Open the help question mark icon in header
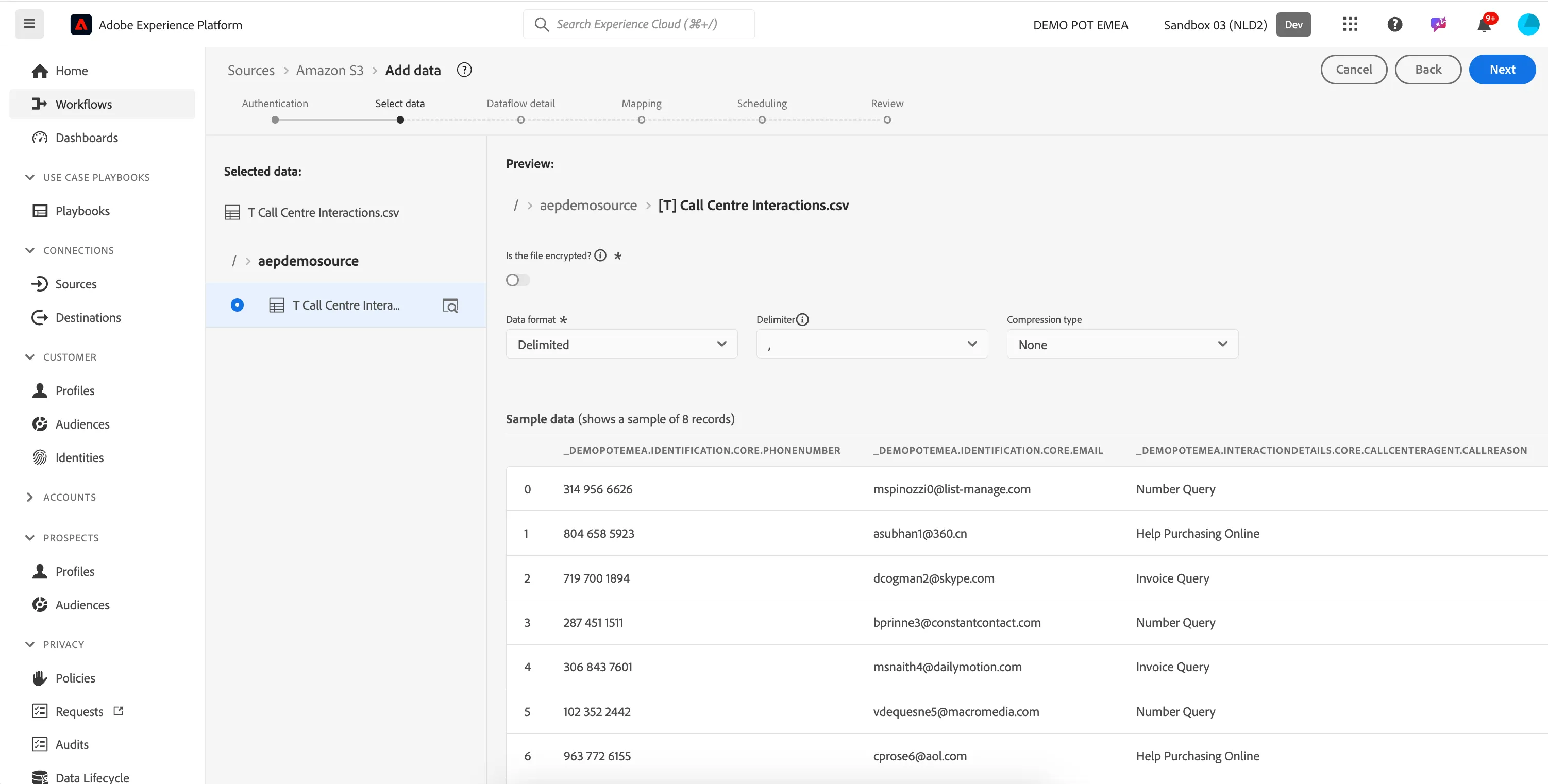 1395,24
